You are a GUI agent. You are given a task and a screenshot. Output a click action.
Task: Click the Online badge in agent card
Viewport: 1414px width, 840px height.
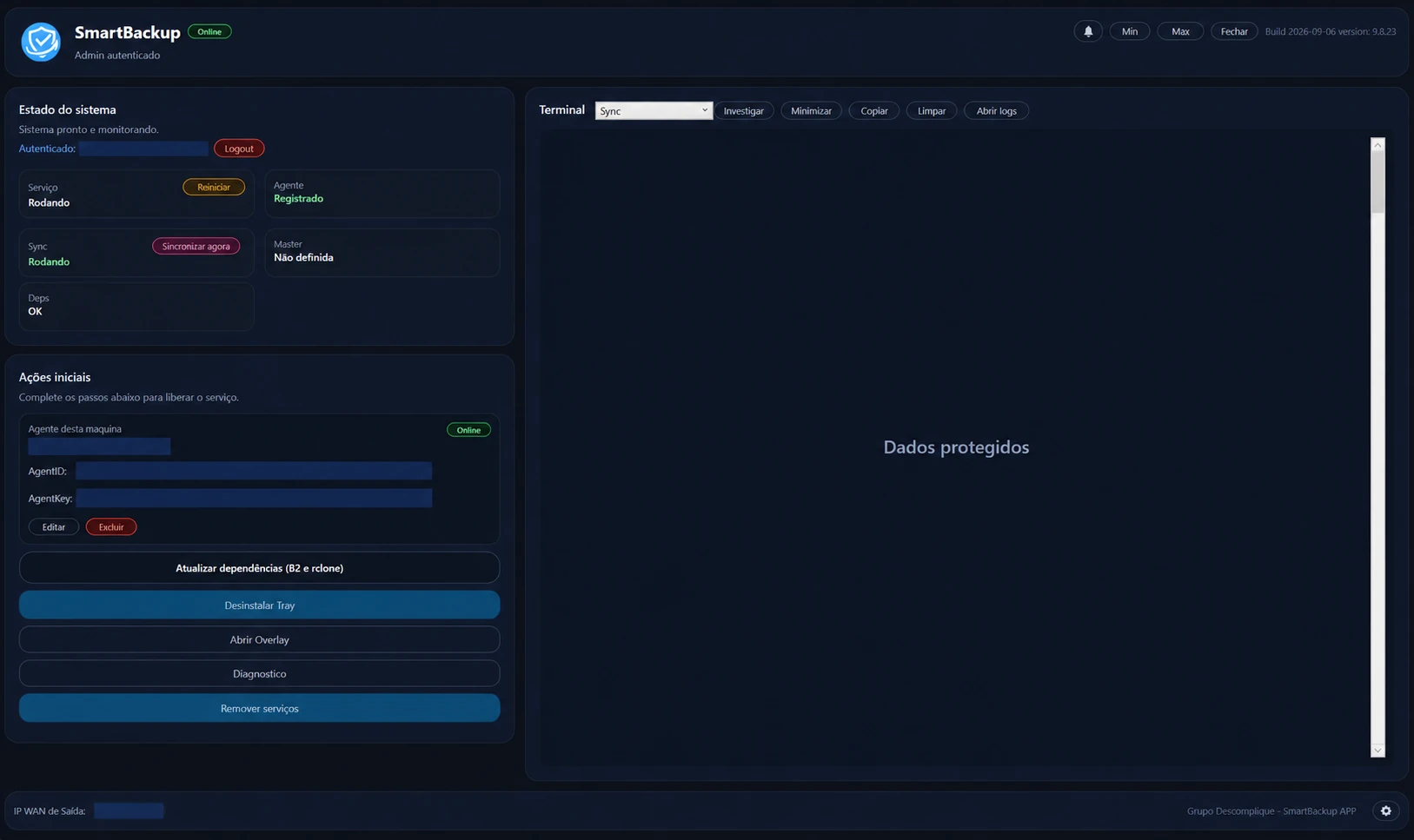point(468,430)
